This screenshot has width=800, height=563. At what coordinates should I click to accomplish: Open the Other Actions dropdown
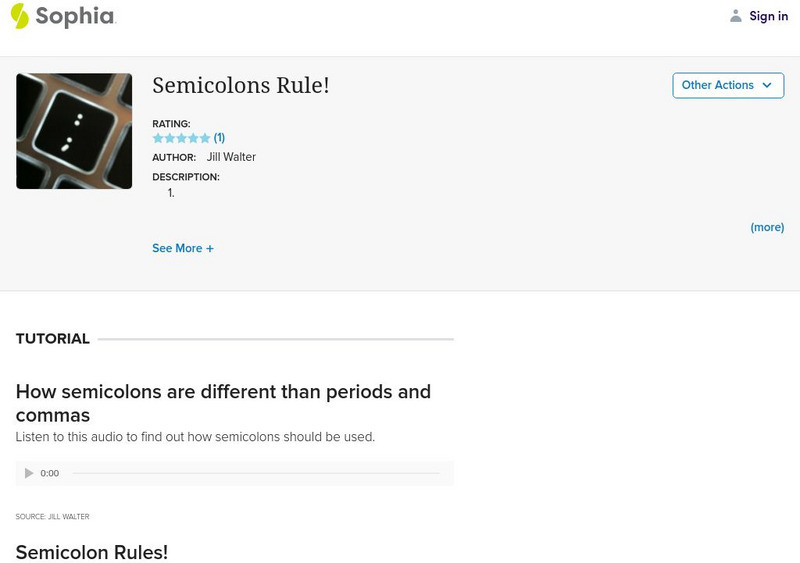pos(727,85)
